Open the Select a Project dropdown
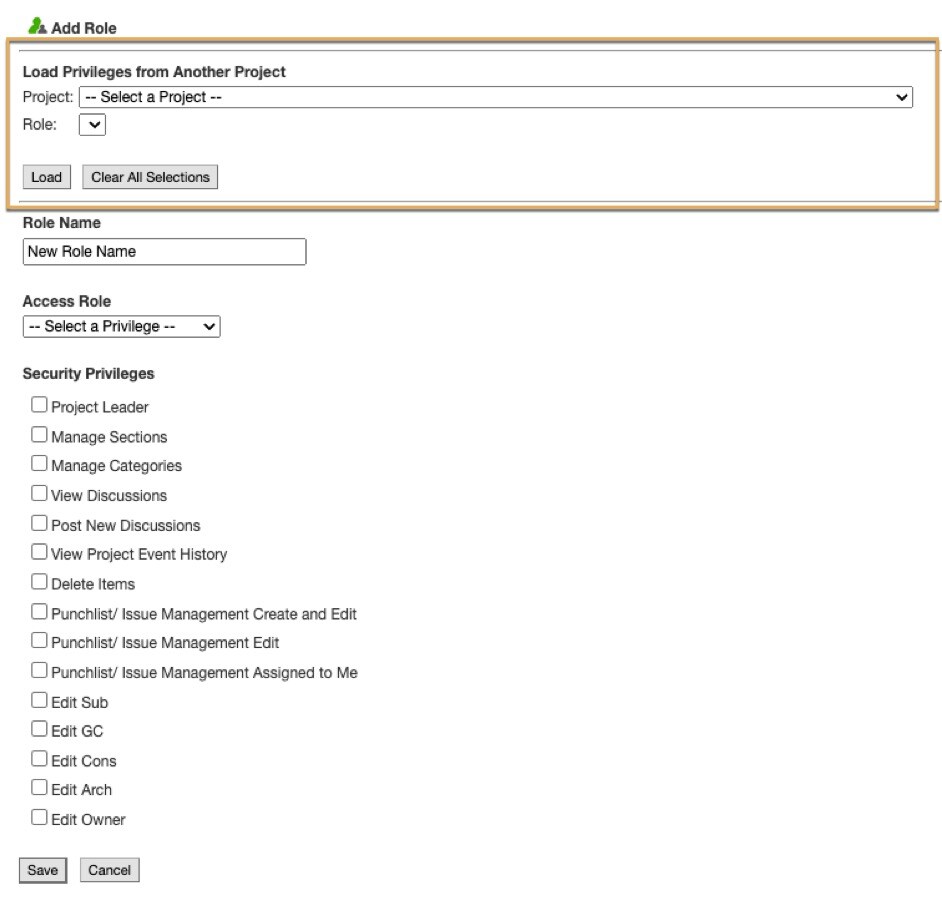The image size is (942, 903). (496, 97)
